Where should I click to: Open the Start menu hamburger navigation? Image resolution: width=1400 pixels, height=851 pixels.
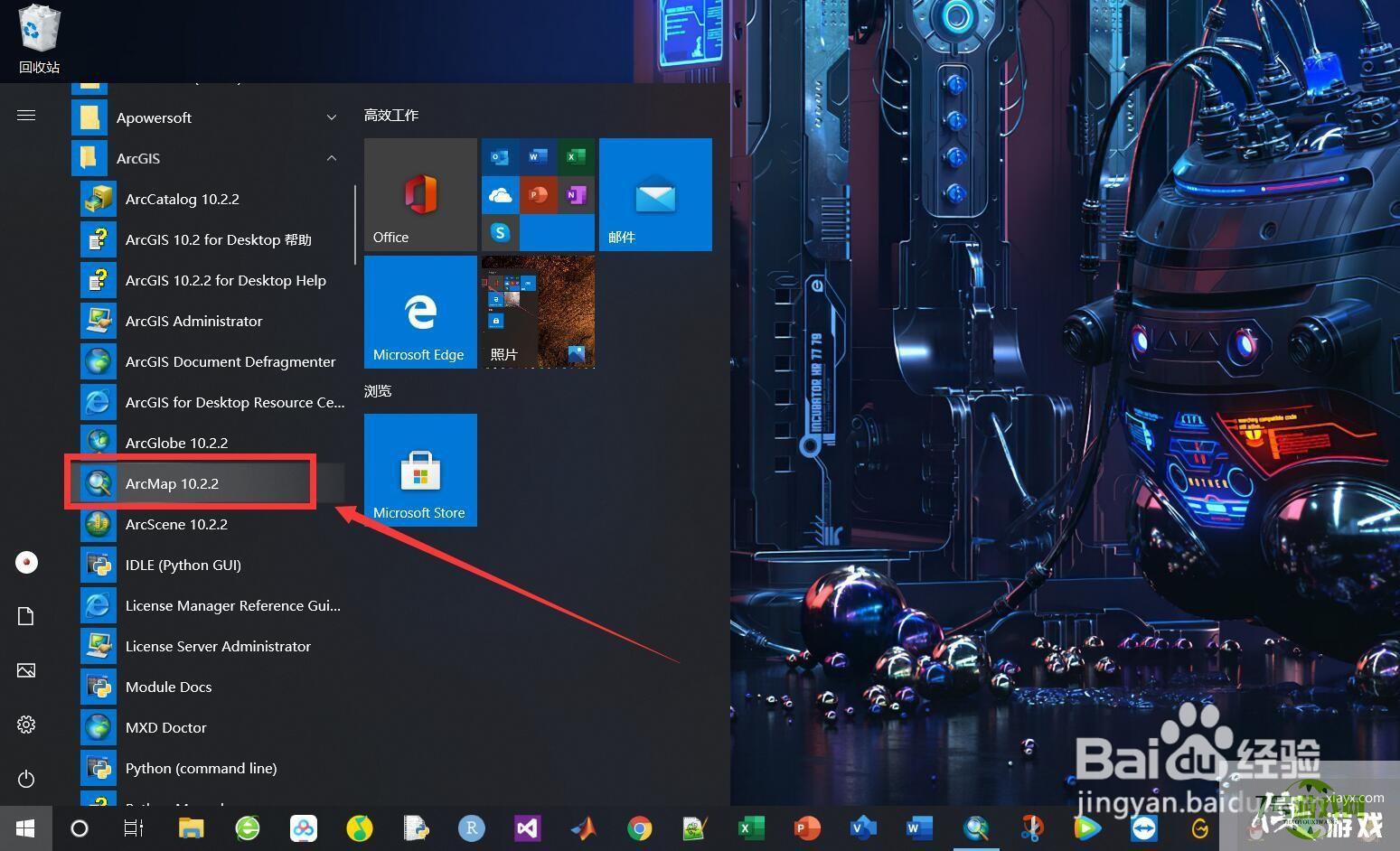pos(26,115)
